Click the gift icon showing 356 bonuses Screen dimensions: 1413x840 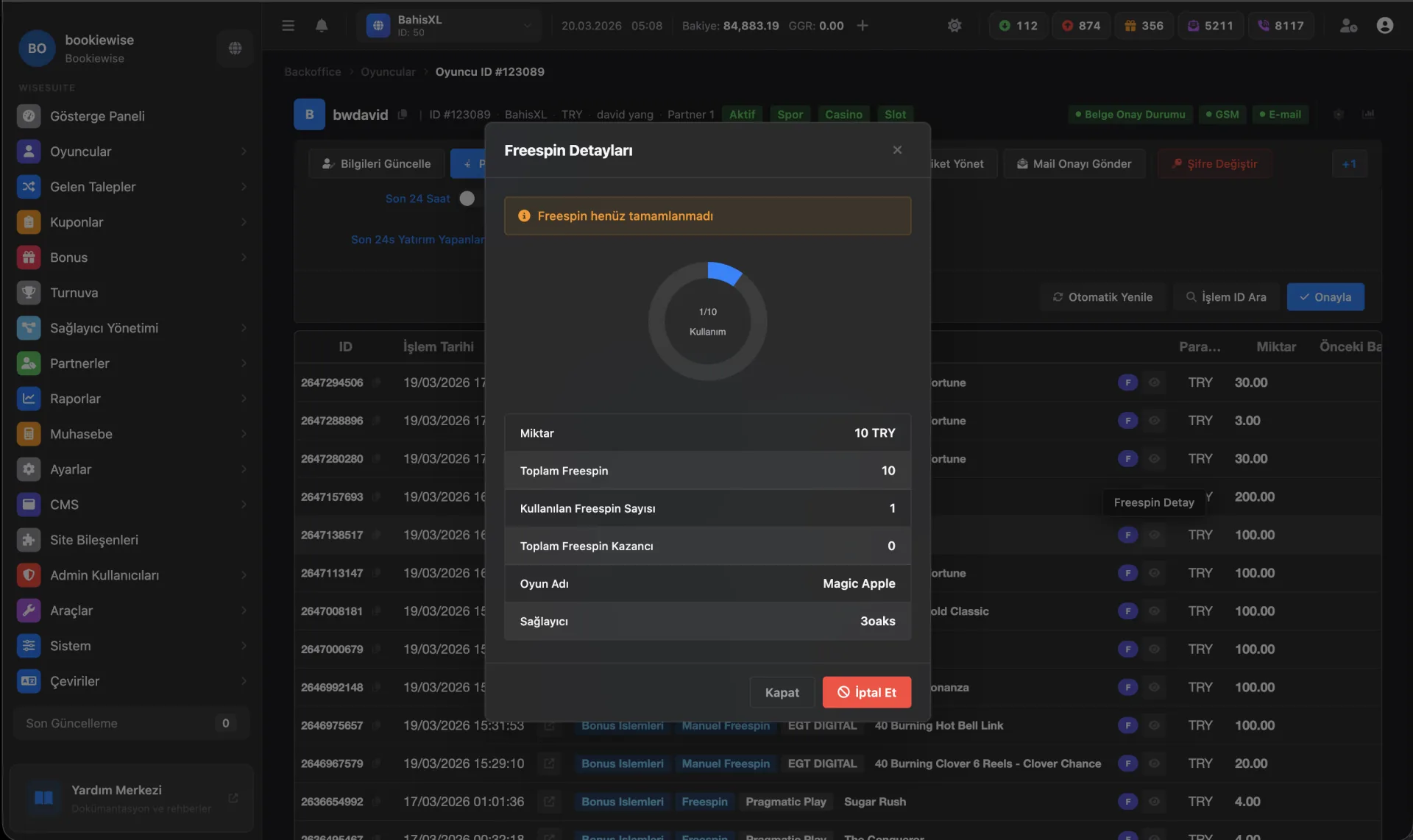coord(1131,25)
